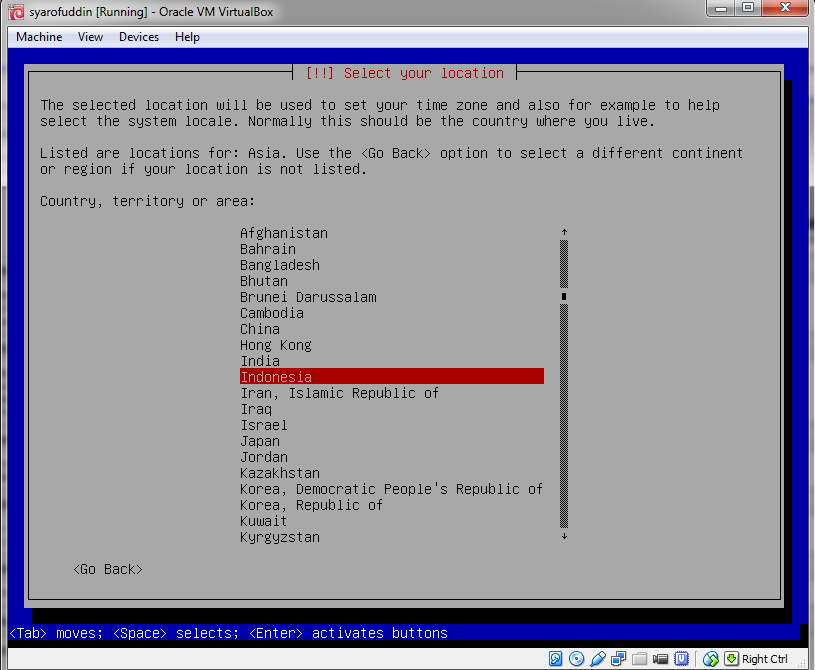
Task: Select Korea, Democratic People's Republic of
Action: [391, 490]
